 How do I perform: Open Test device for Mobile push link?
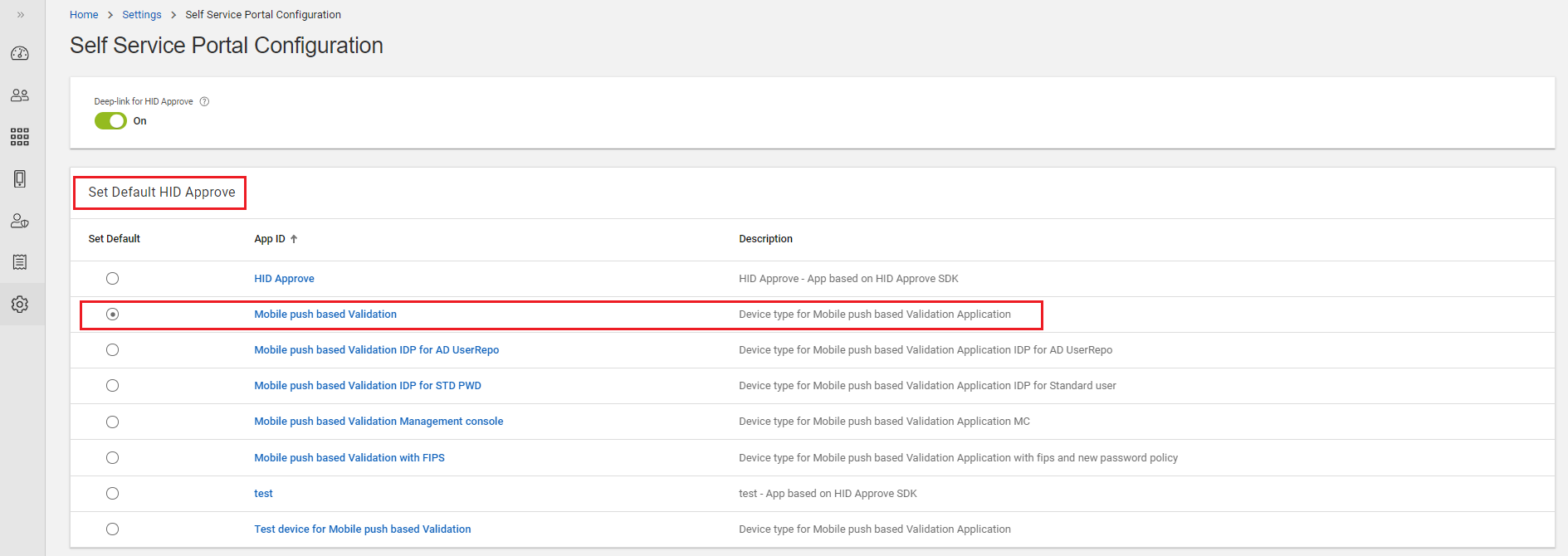pos(363,529)
